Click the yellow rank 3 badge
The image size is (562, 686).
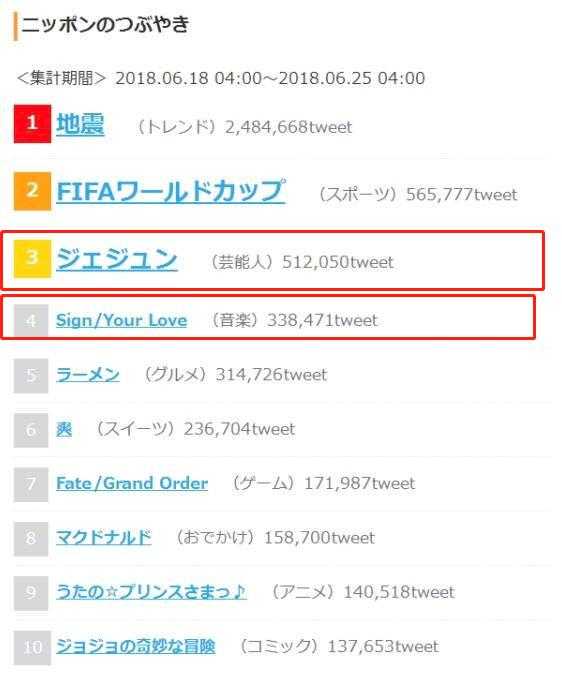(x=32, y=259)
